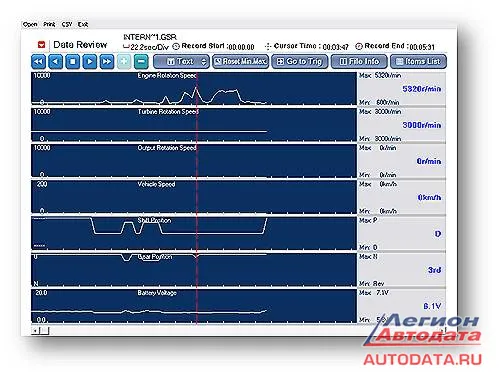Image resolution: width=499 pixels, height=378 pixels.
Task: Click the Turbine Rotation Speed graph
Action: [x=194, y=125]
